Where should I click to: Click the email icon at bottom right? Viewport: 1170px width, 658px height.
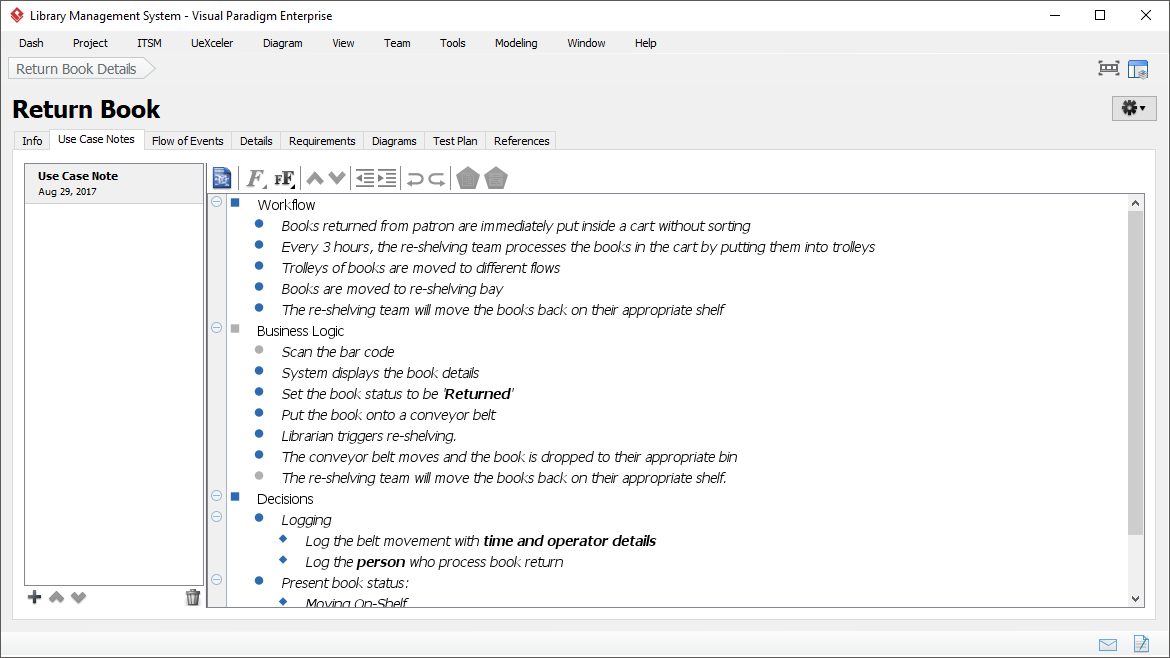point(1107,645)
